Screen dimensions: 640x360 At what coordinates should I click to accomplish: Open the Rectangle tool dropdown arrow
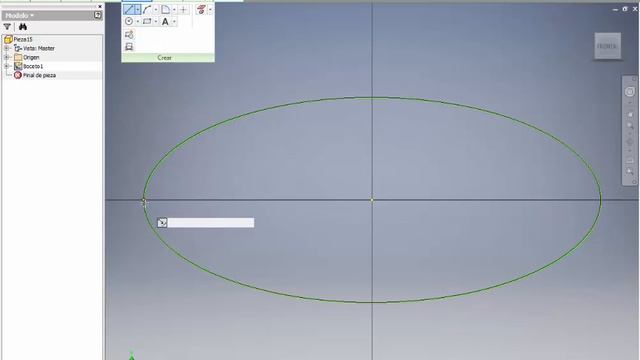point(156,21)
